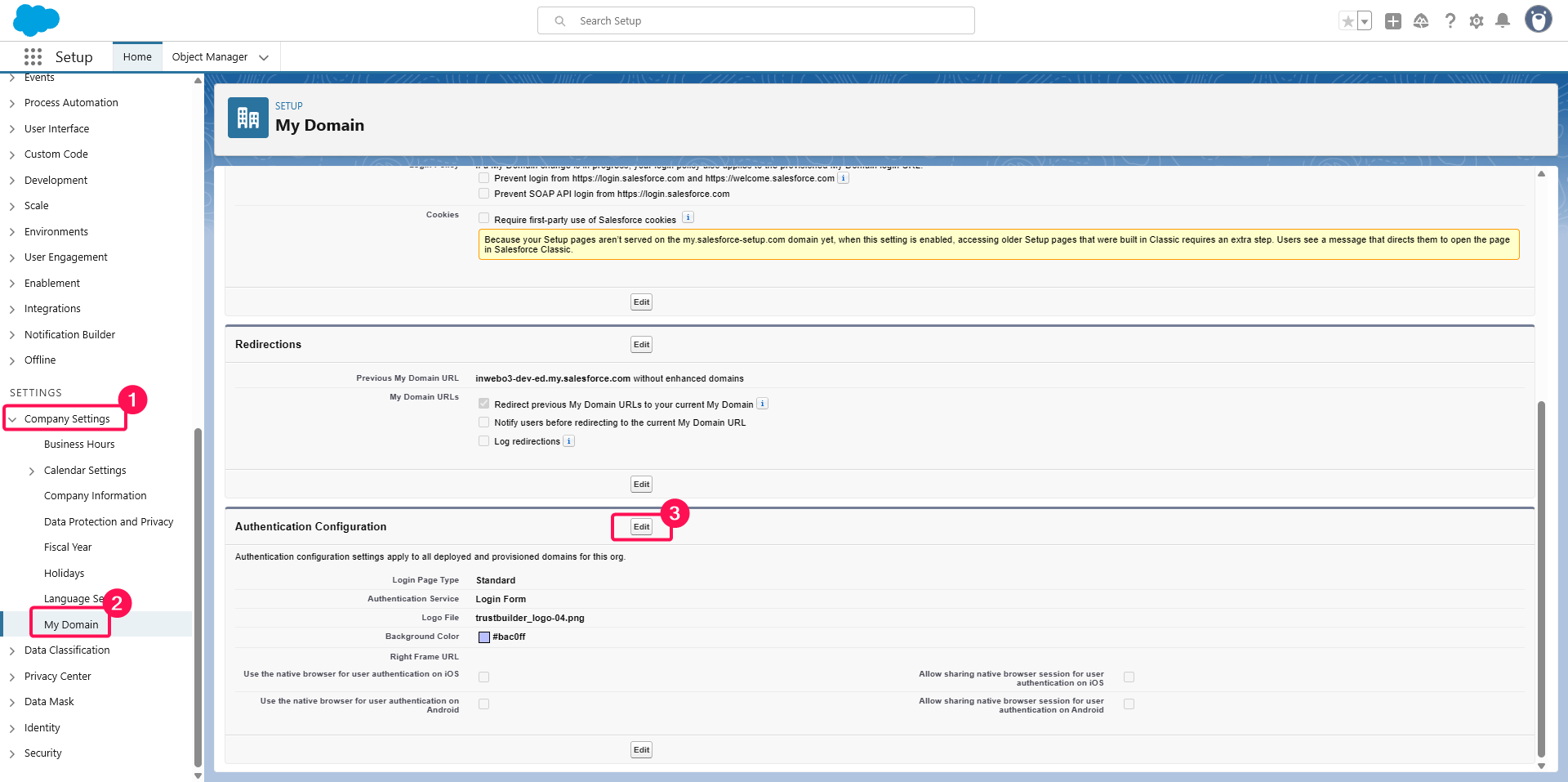
Task: Click Edit next to Redirections heading
Action: (x=641, y=345)
